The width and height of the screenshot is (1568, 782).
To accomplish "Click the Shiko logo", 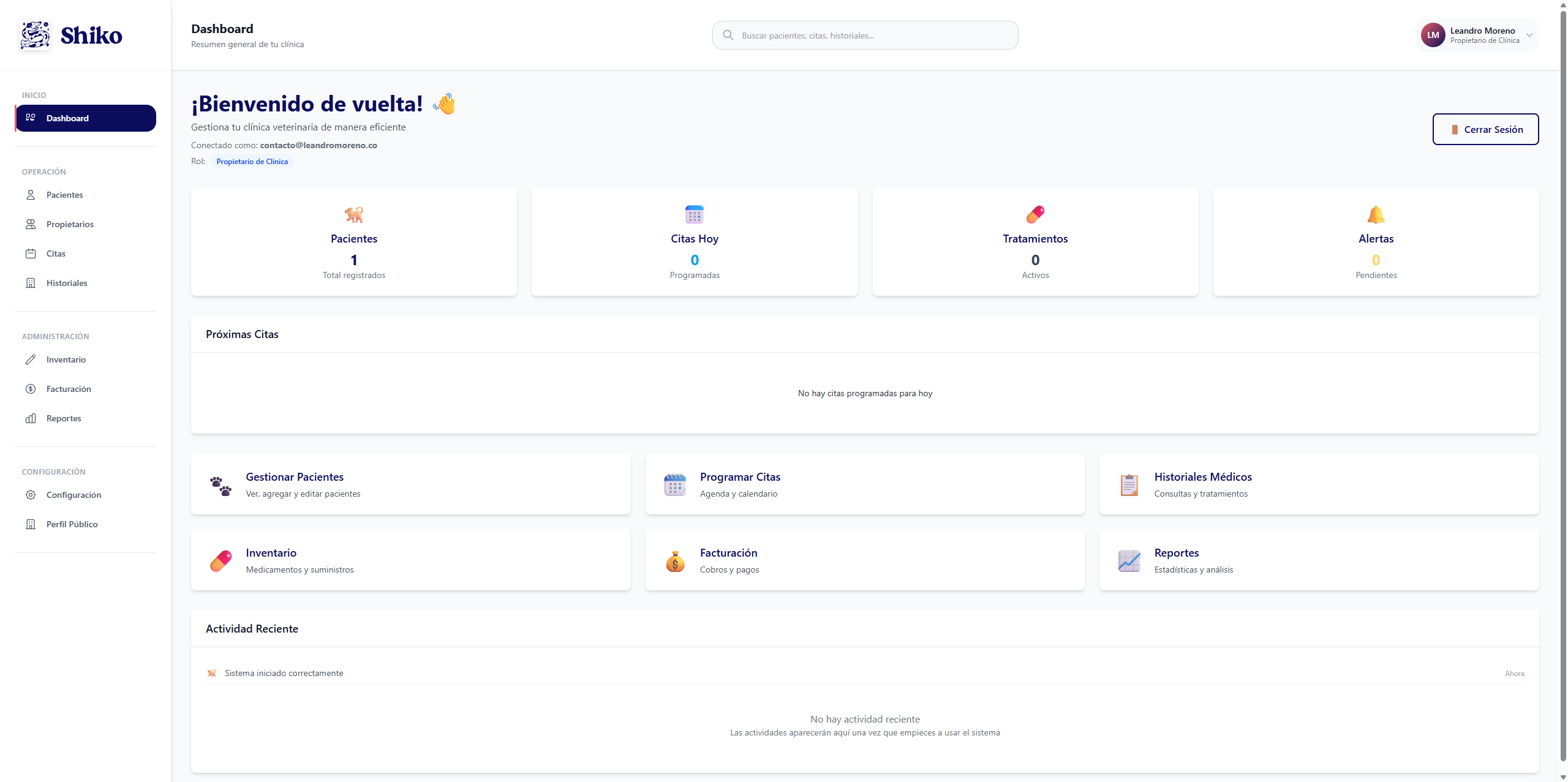I will point(72,35).
